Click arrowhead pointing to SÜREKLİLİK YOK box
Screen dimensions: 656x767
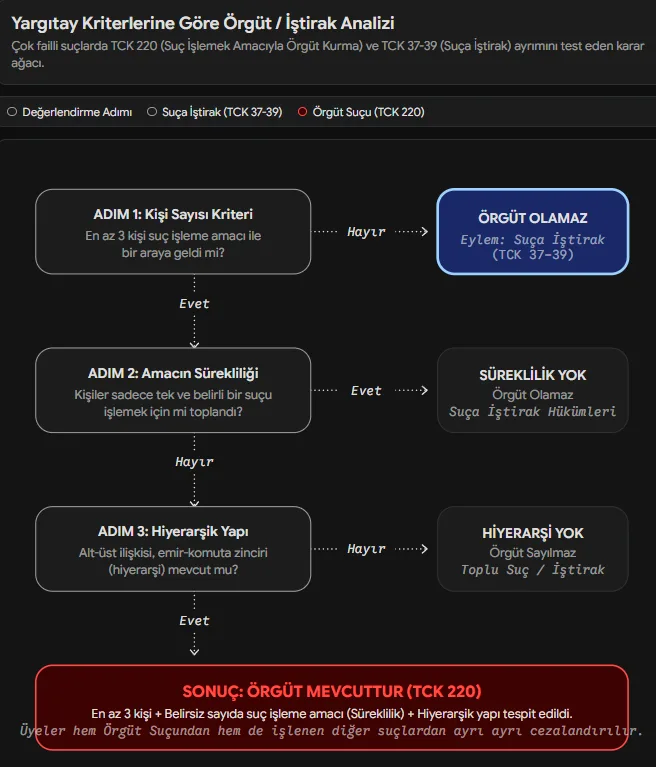point(425,390)
